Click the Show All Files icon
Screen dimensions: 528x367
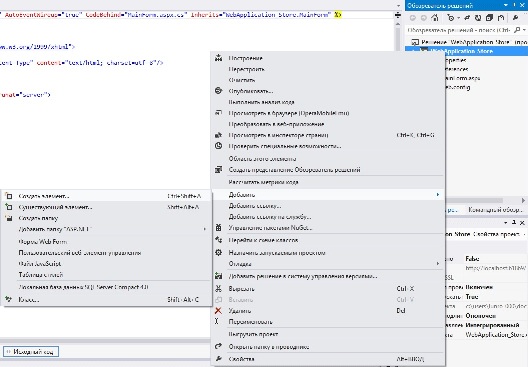point(501,18)
